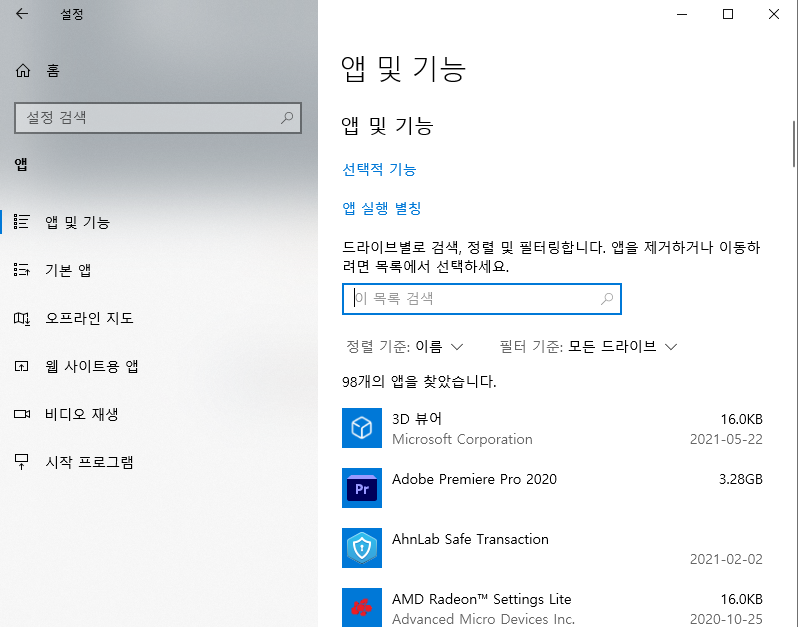Go to 홈 settings page
The height and width of the screenshot is (627, 798).
pos(159,70)
